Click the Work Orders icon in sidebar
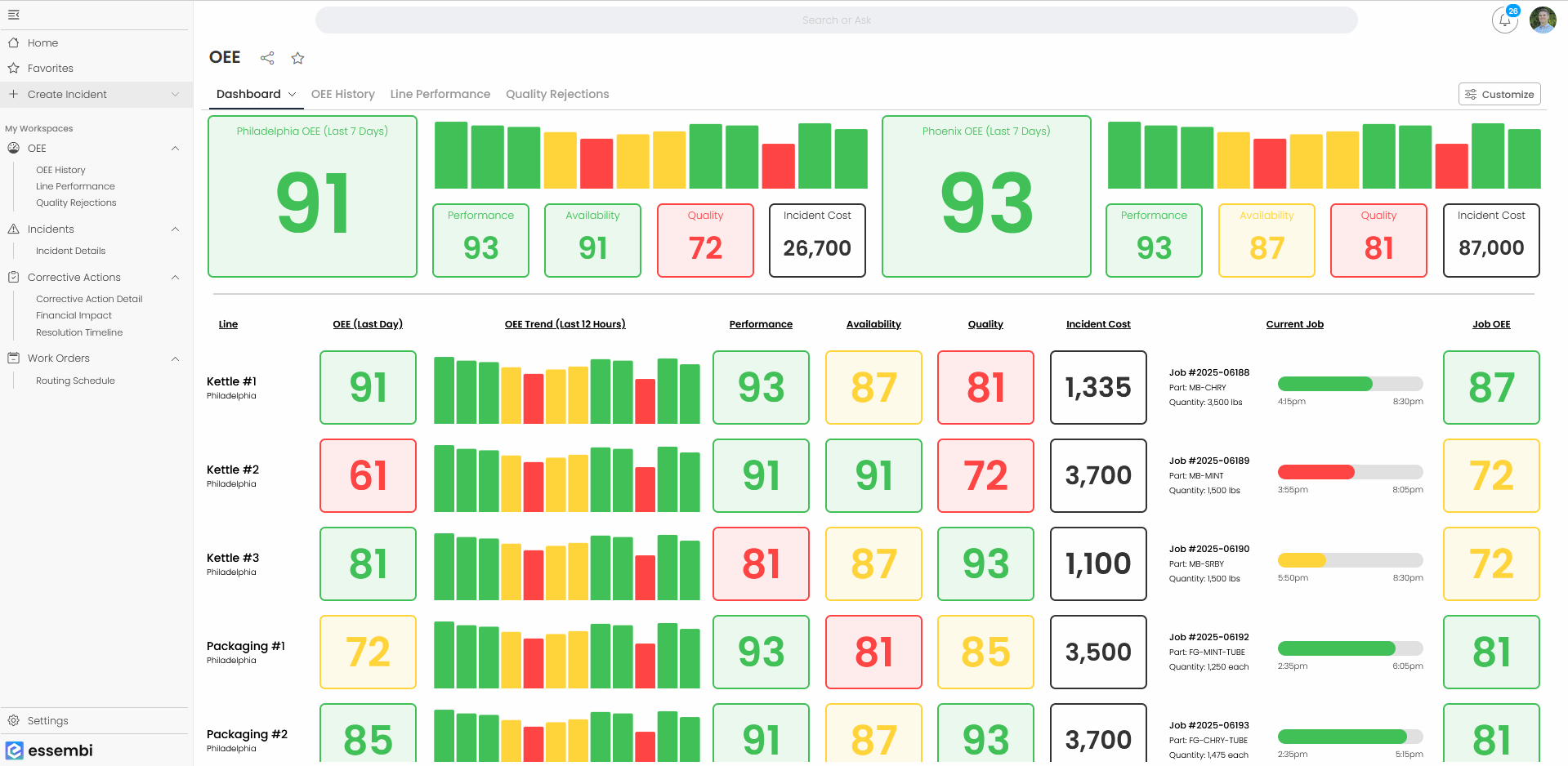The width and height of the screenshot is (1568, 766). [12, 358]
